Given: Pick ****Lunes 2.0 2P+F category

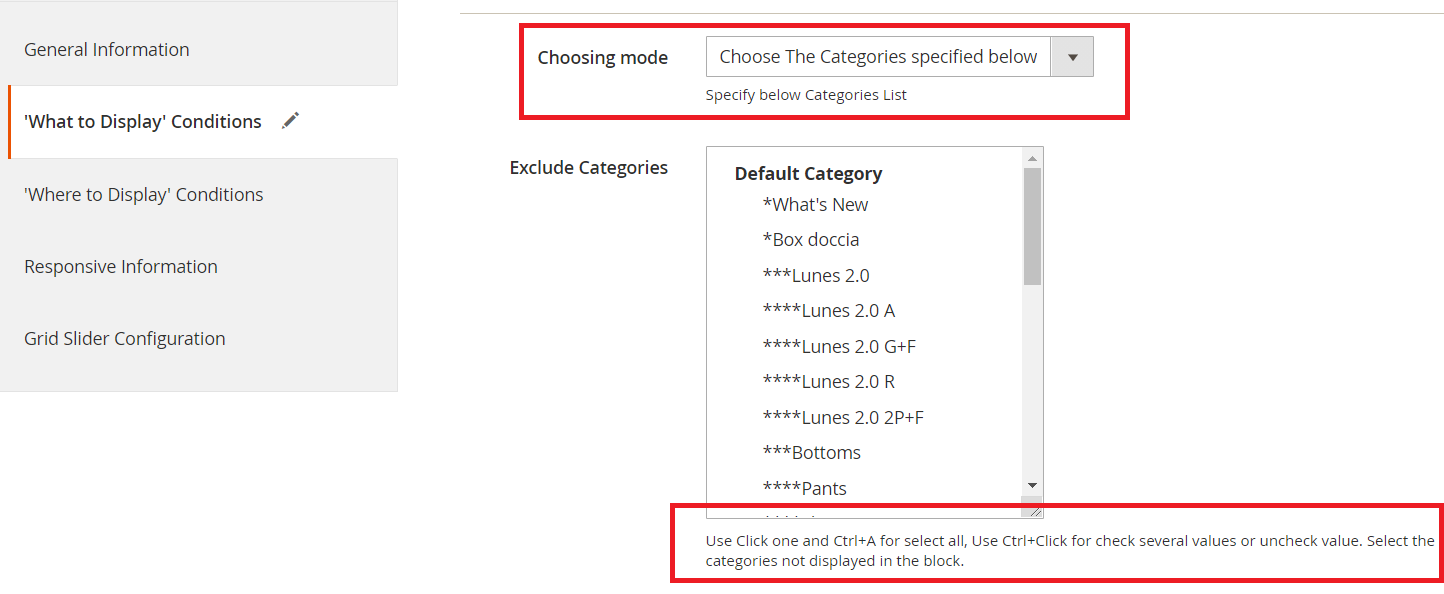Looking at the screenshot, I should (843, 417).
